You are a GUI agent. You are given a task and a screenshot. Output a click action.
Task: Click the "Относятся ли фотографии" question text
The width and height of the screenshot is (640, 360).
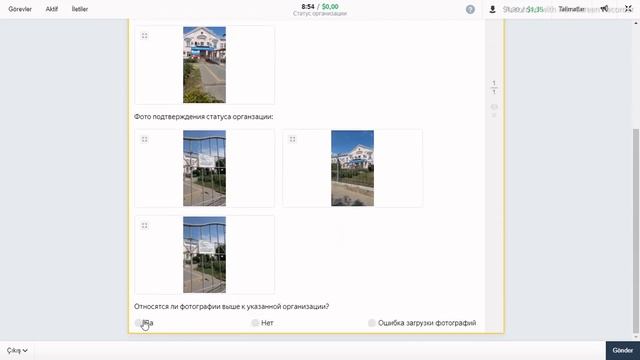[x=231, y=307]
